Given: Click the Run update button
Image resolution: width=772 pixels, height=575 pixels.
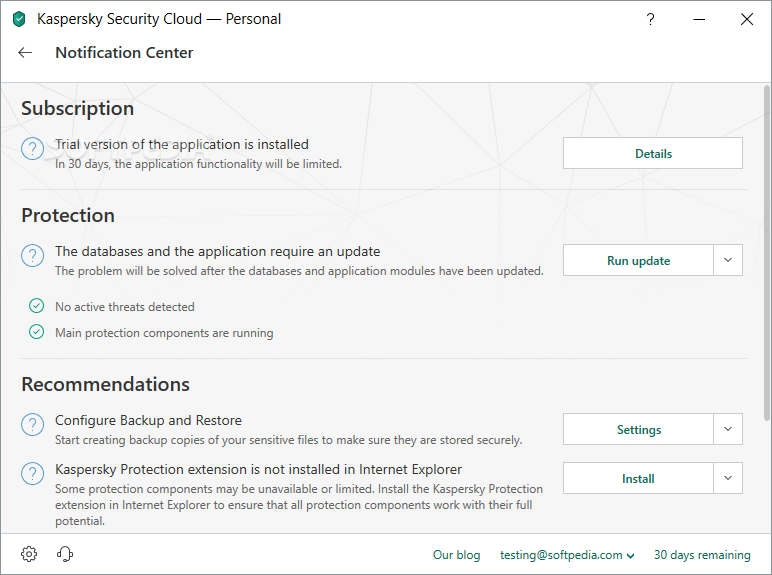Looking at the screenshot, I should pyautogui.click(x=638, y=260).
